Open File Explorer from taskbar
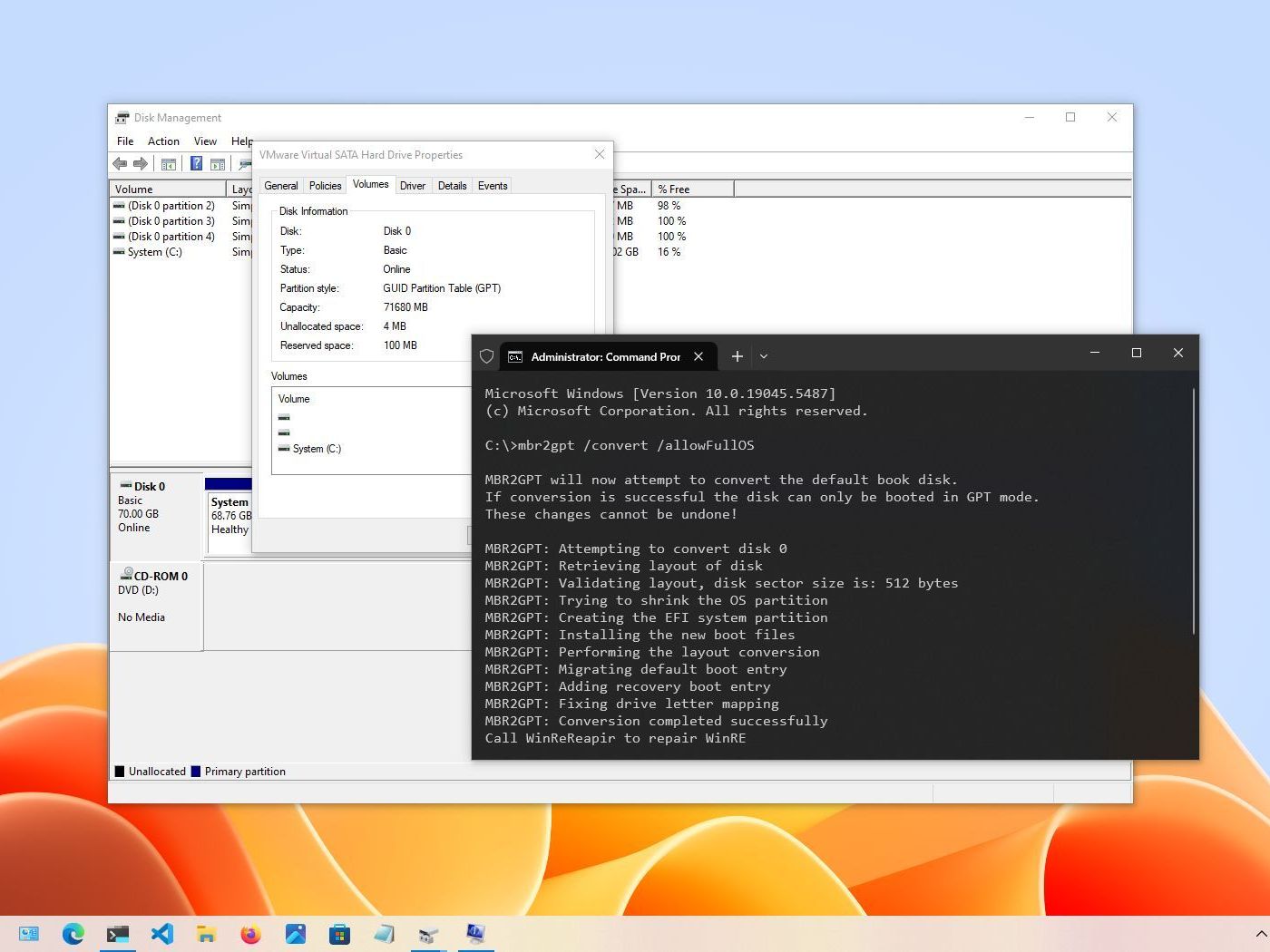Viewport: 1270px width, 952px height. click(206, 933)
